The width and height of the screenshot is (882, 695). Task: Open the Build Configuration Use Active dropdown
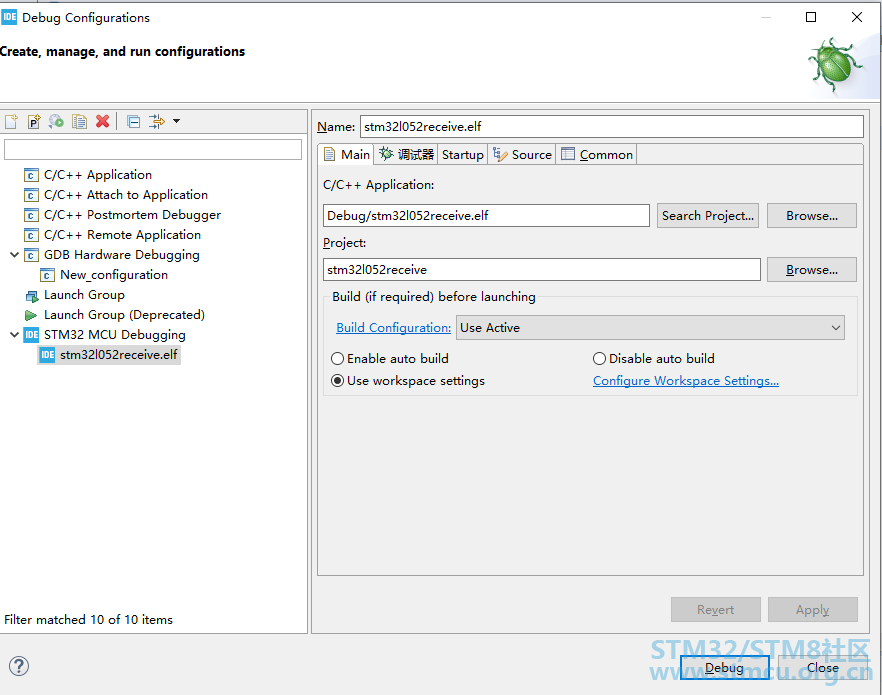click(650, 328)
